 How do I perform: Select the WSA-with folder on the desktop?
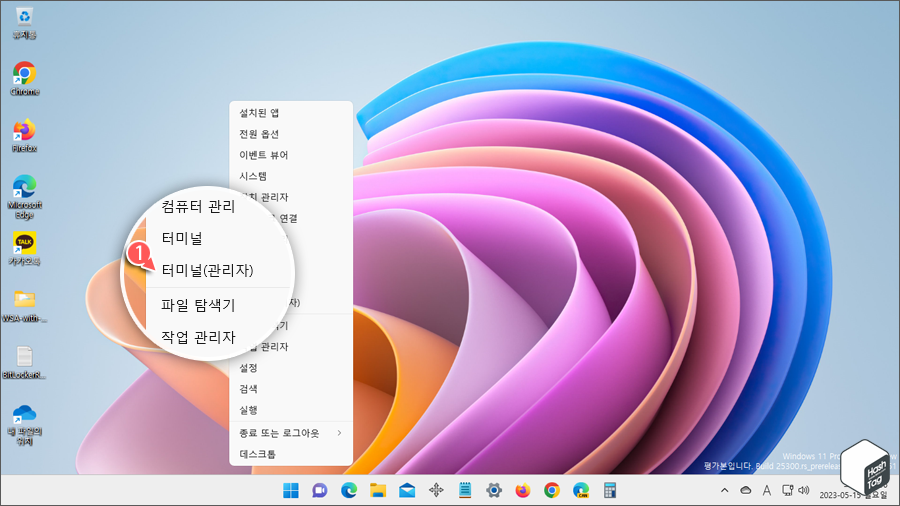point(24,306)
